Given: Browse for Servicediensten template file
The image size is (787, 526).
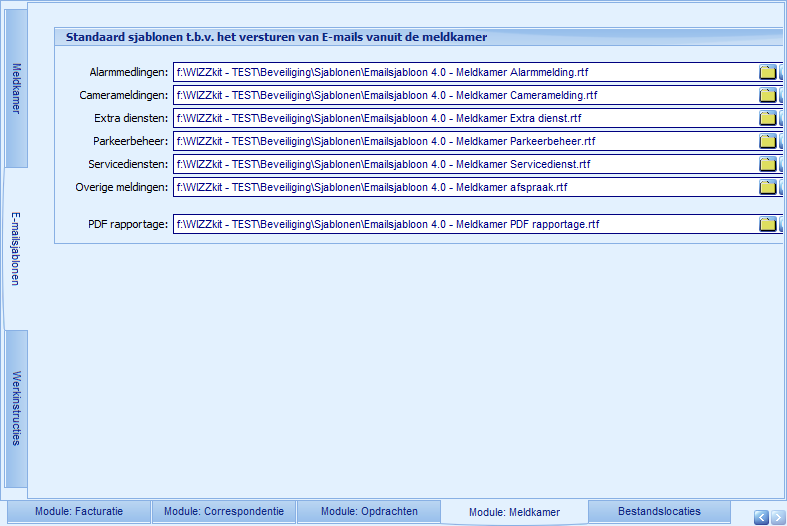Looking at the screenshot, I should click(x=767, y=165).
